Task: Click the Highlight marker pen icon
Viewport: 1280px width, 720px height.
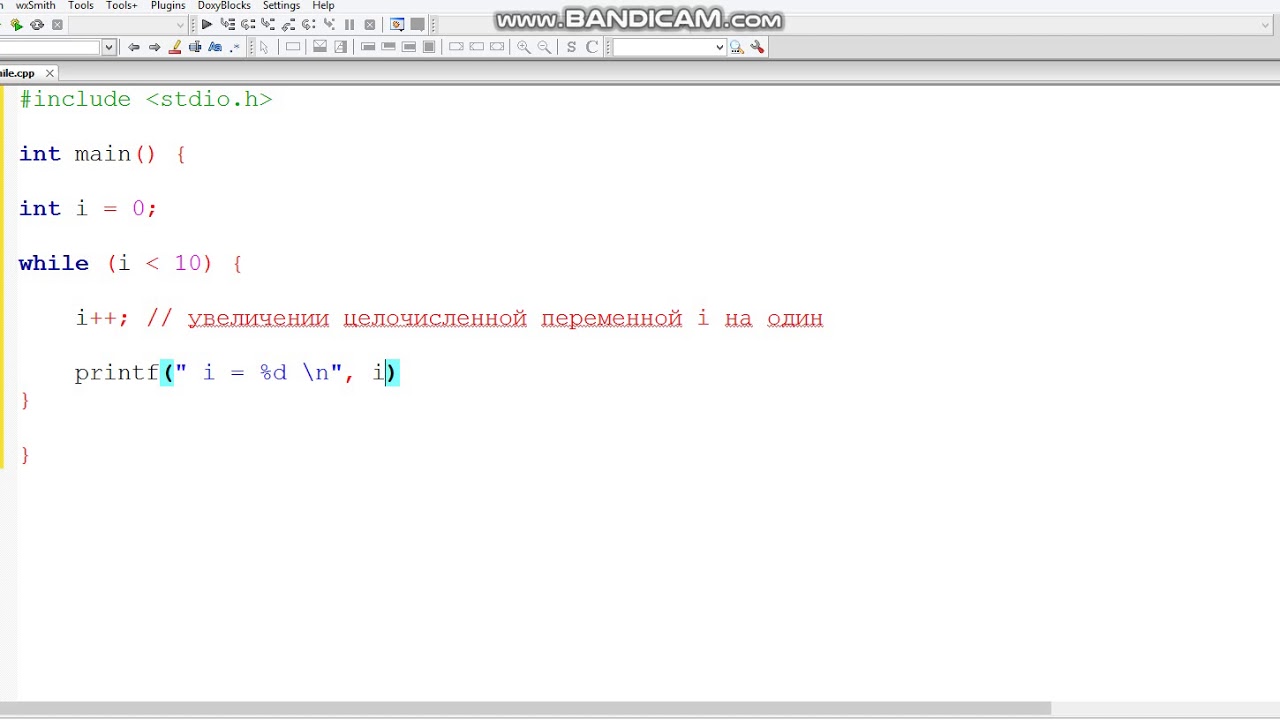Action: [x=175, y=47]
